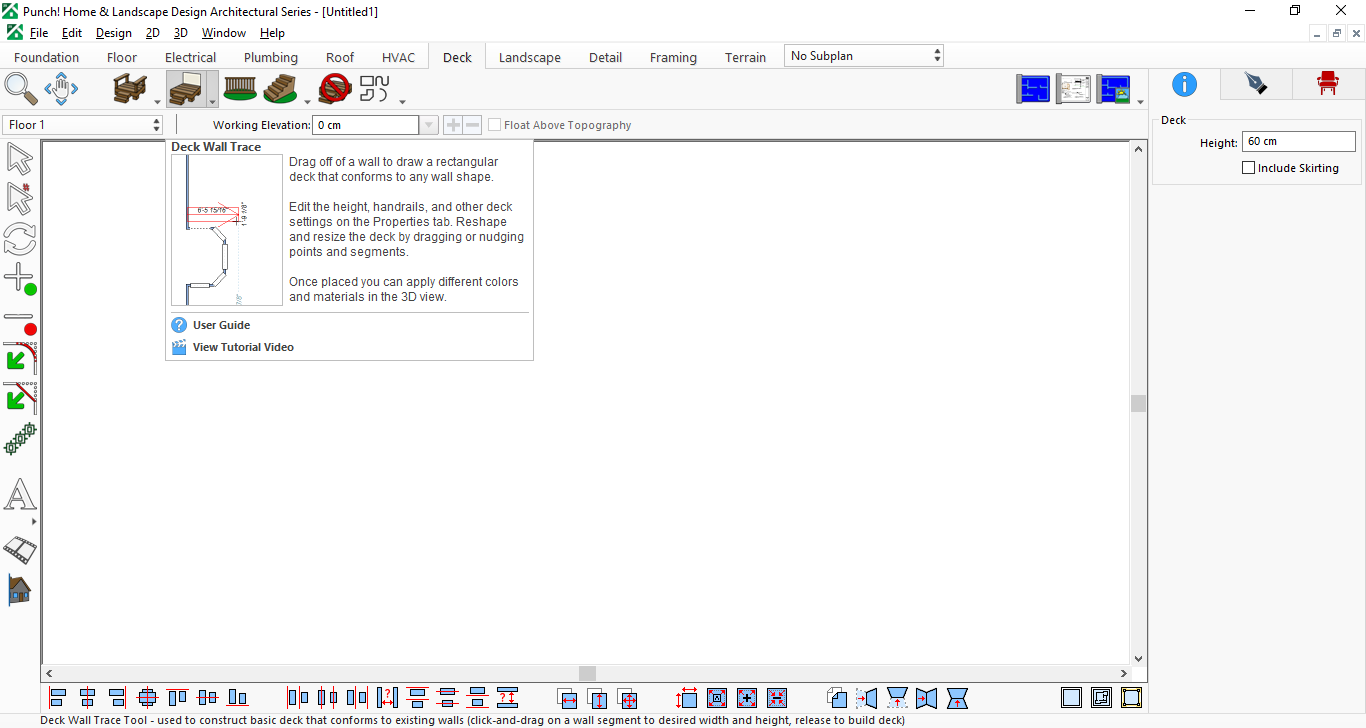The height and width of the screenshot is (728, 1366).
Task: Click the add point tool with green dot
Action: pyautogui.click(x=20, y=279)
